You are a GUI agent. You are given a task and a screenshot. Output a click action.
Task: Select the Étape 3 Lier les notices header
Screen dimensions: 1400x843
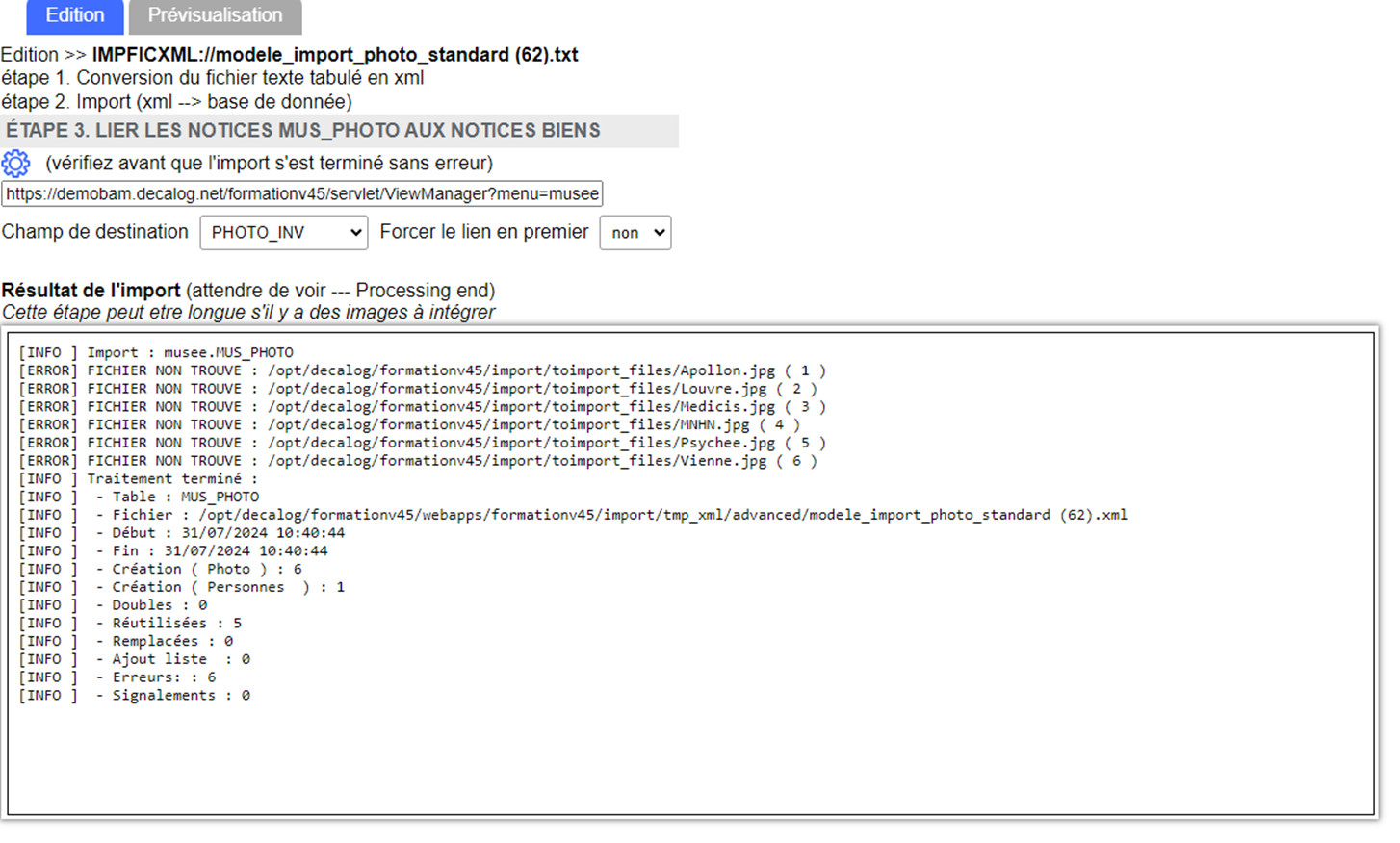339,131
